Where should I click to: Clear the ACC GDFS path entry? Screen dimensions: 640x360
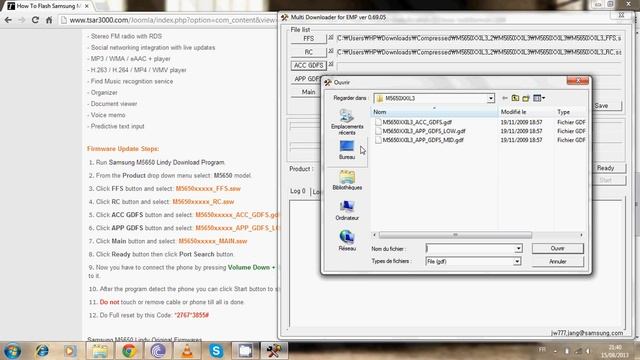[x=331, y=64]
